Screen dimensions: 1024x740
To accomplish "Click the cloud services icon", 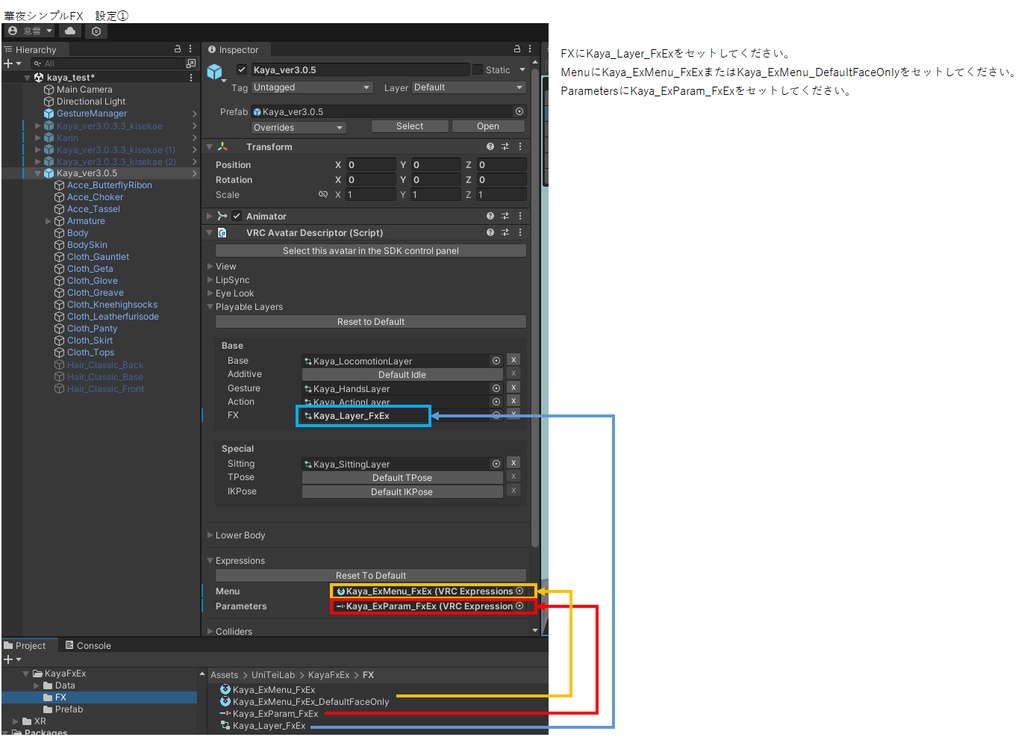I will pos(70,31).
